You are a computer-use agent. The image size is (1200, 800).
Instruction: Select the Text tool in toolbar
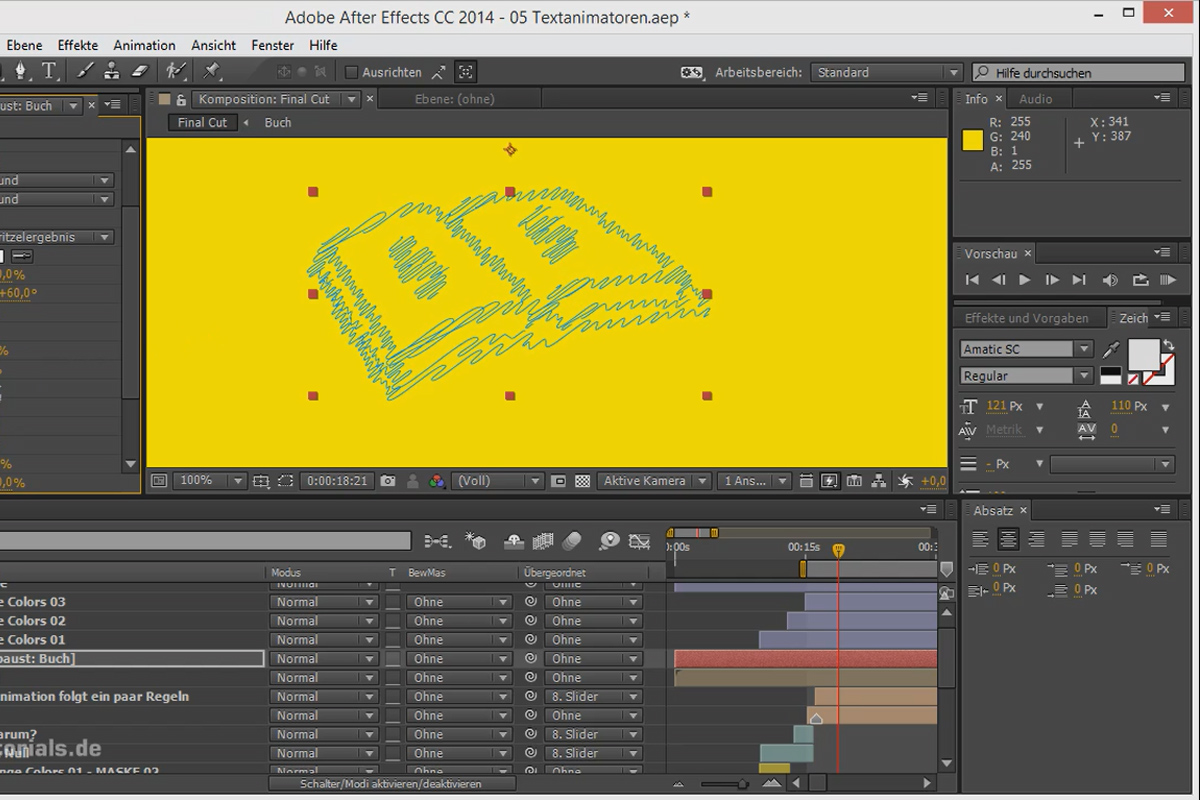pos(48,72)
